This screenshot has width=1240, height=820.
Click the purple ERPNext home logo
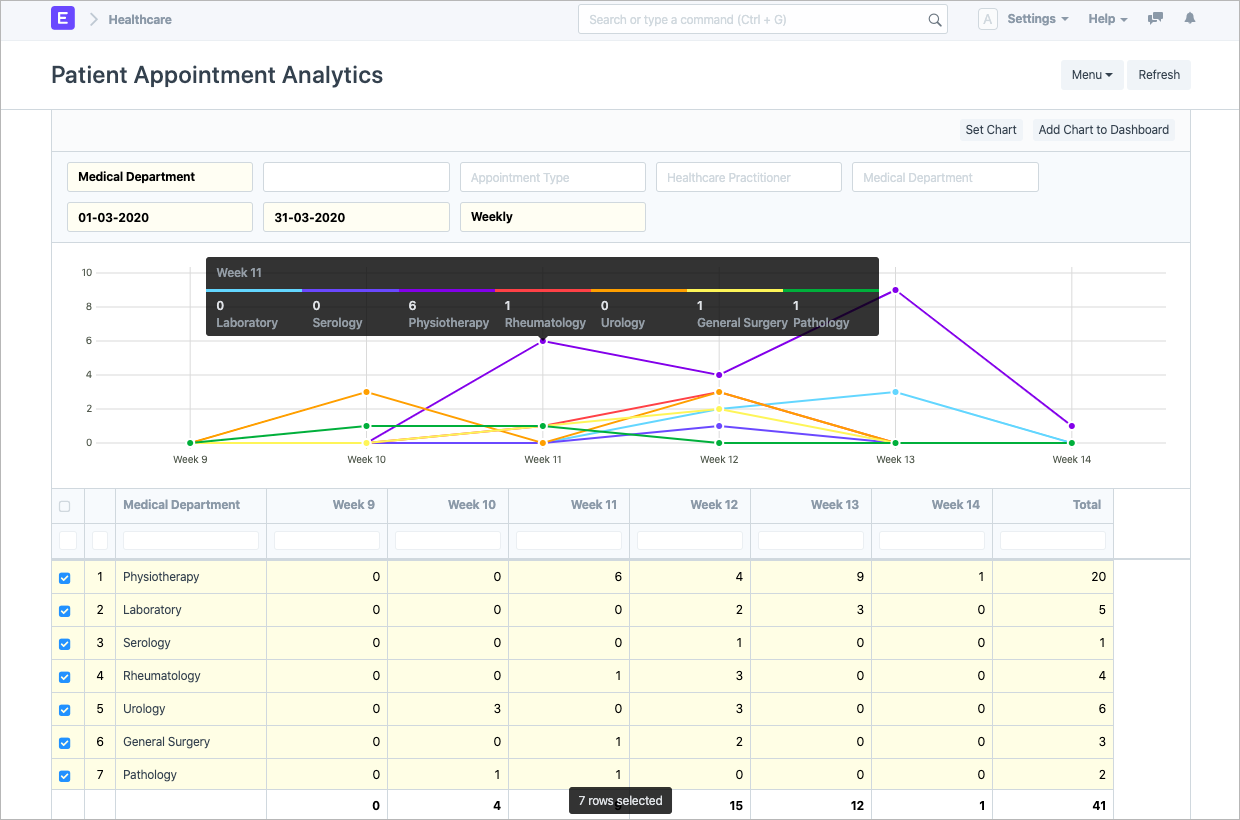(63, 19)
